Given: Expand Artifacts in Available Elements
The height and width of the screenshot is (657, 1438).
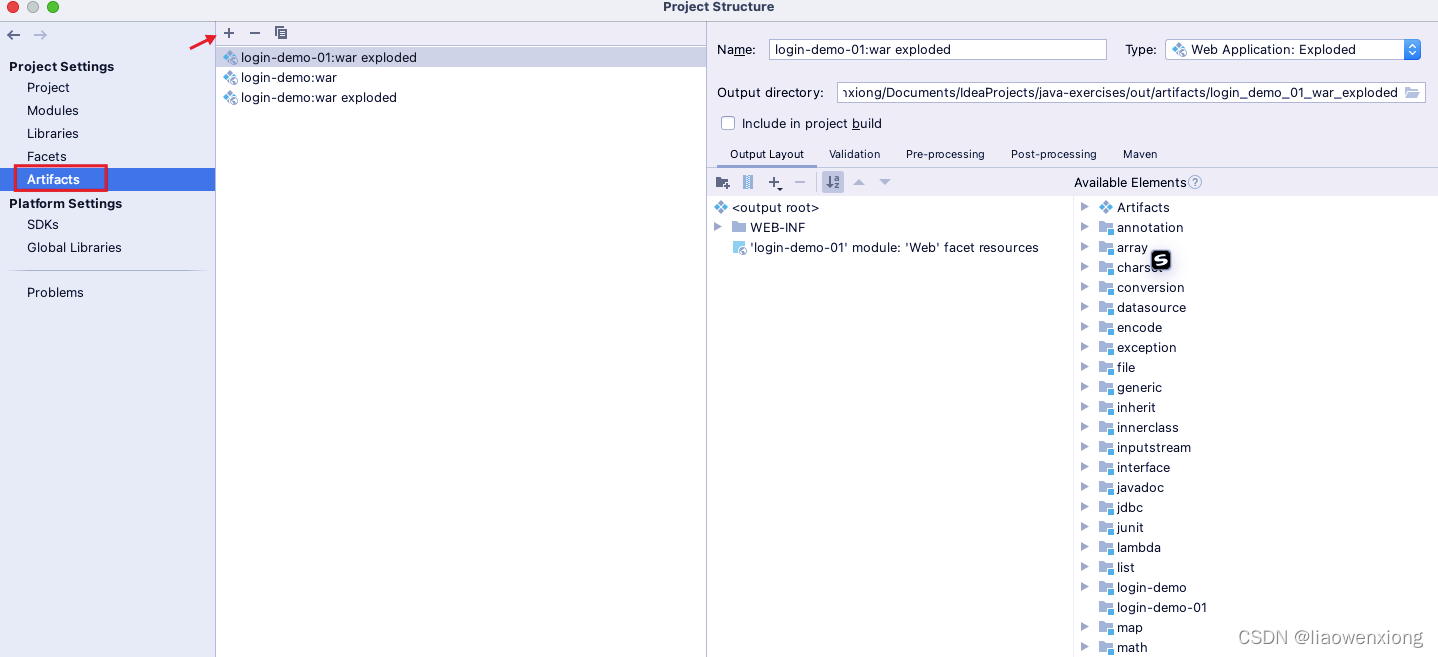Looking at the screenshot, I should coord(1085,207).
